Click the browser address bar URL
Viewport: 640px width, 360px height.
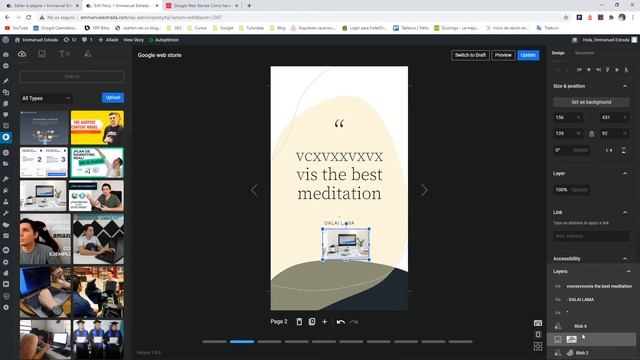(151, 18)
